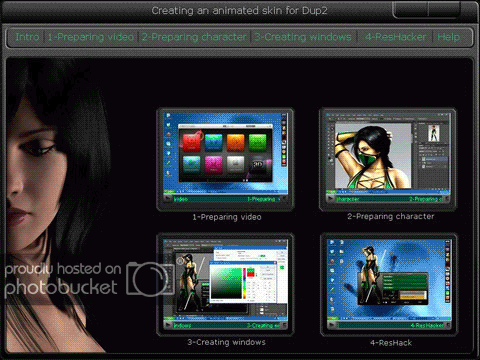Image resolution: width=480 pixels, height=360 pixels.
Task: Select the 2-Preparing character tab
Action: coord(194,37)
